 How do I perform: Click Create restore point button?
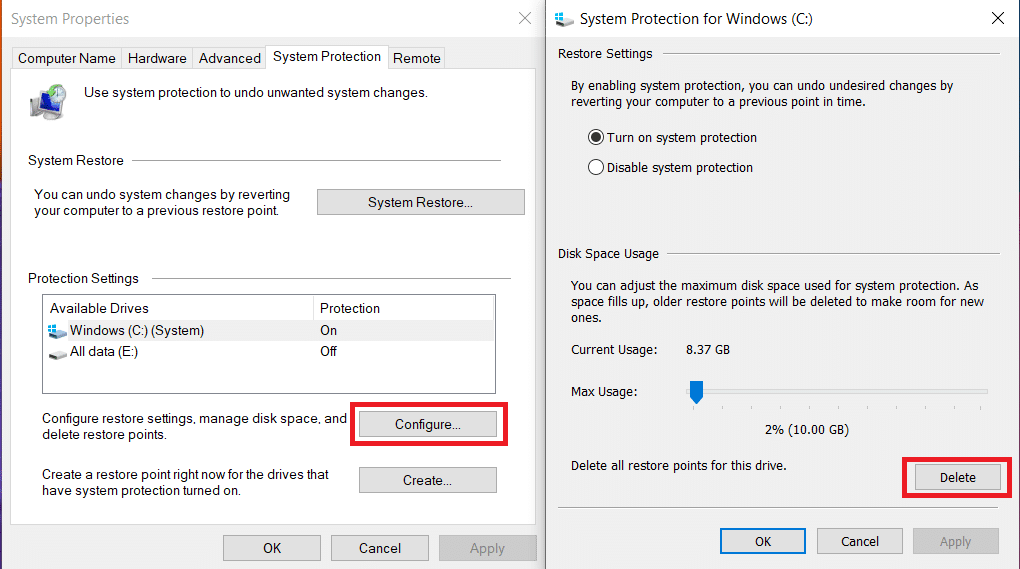428,480
